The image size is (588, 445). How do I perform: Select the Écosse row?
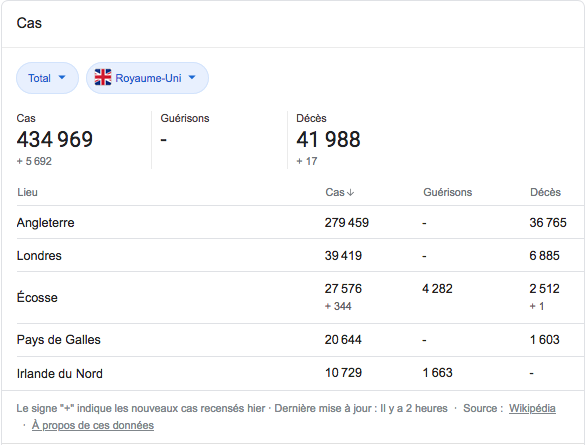tap(300, 298)
